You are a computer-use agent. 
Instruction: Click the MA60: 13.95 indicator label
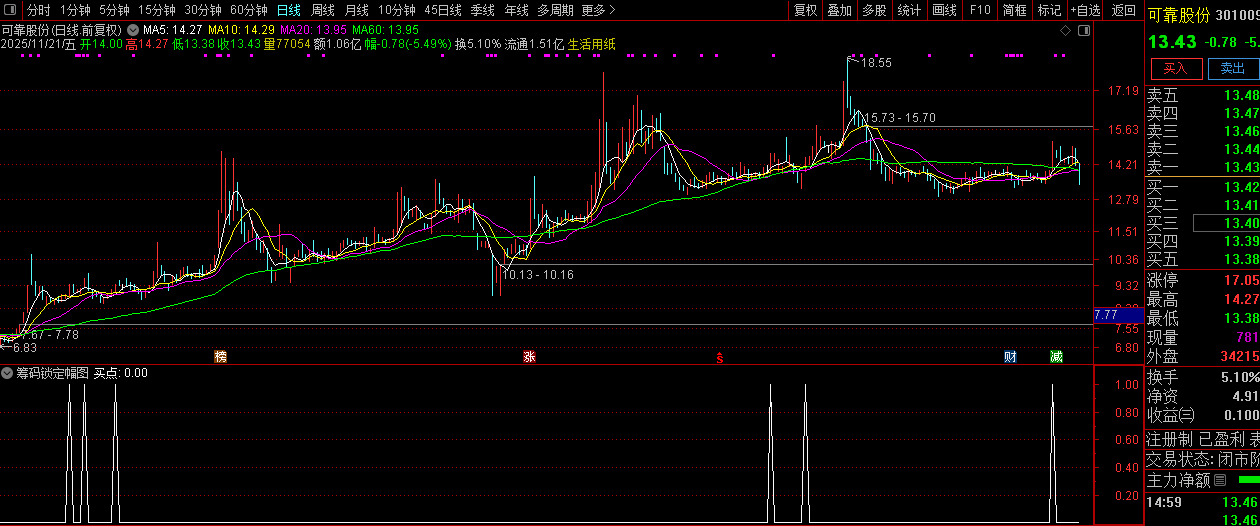(386, 30)
